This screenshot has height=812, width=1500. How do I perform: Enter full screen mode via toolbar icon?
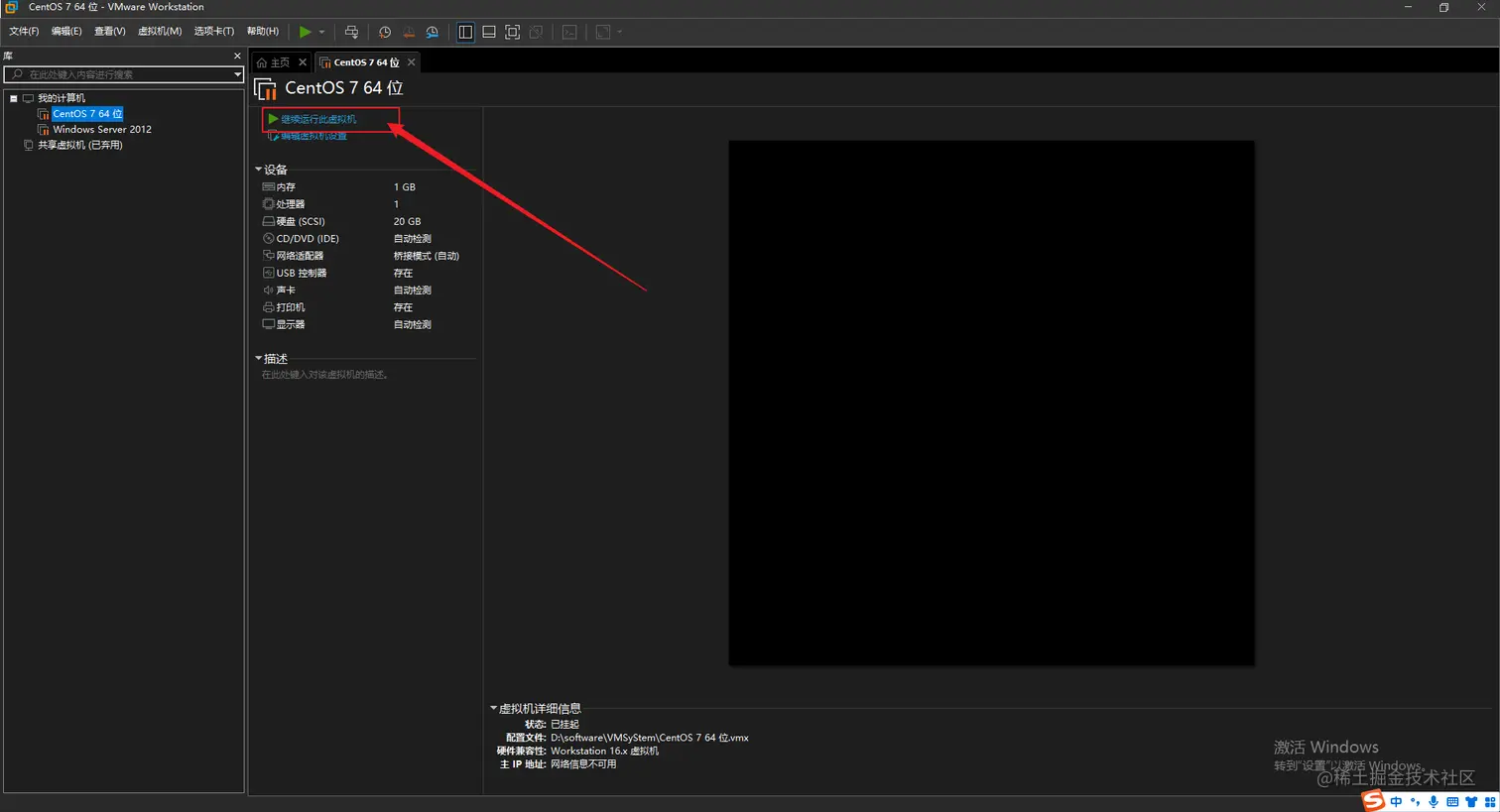click(x=513, y=32)
